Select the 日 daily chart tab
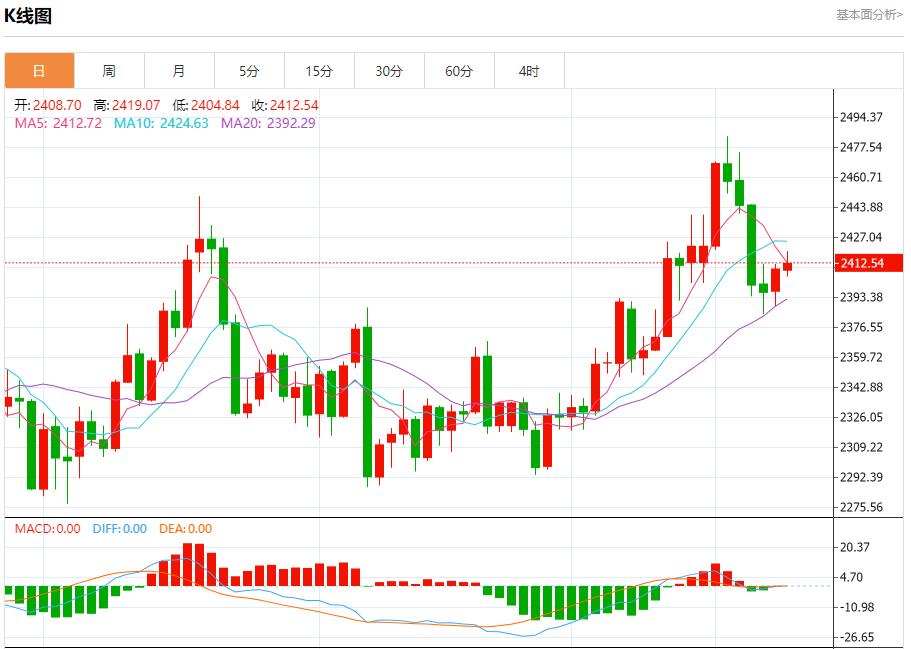Screen dimensions: 911x649 (39, 71)
